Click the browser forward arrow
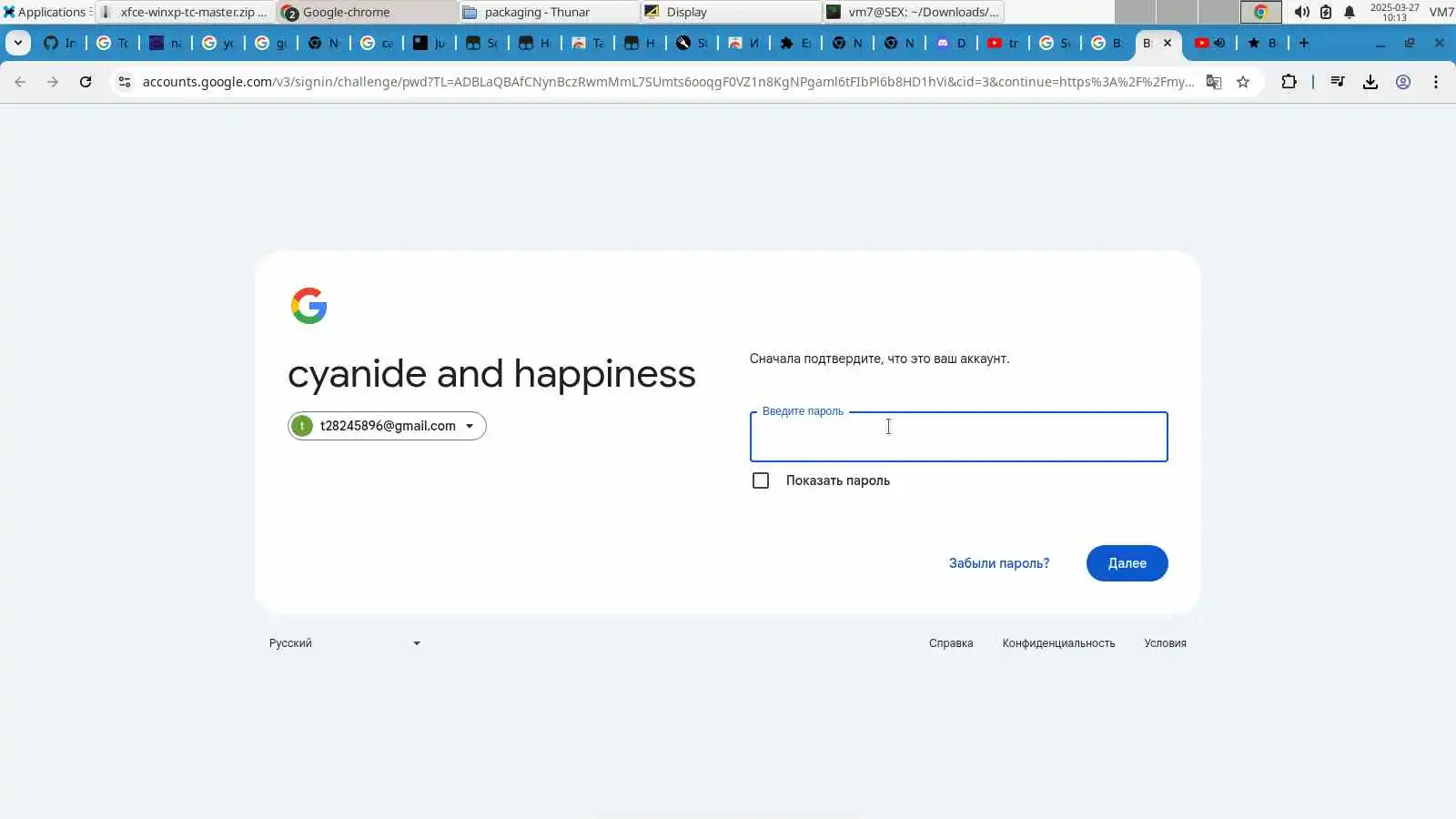Screen dimensions: 1456x819 (x=53, y=82)
